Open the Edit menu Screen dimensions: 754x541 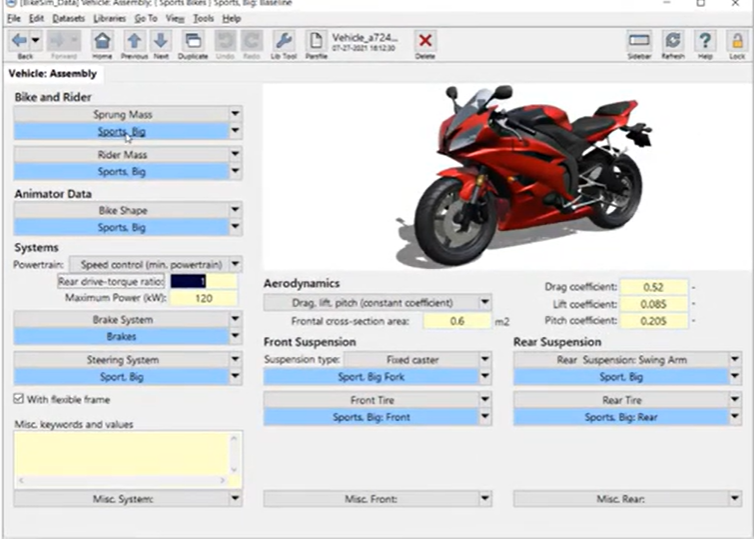point(37,19)
